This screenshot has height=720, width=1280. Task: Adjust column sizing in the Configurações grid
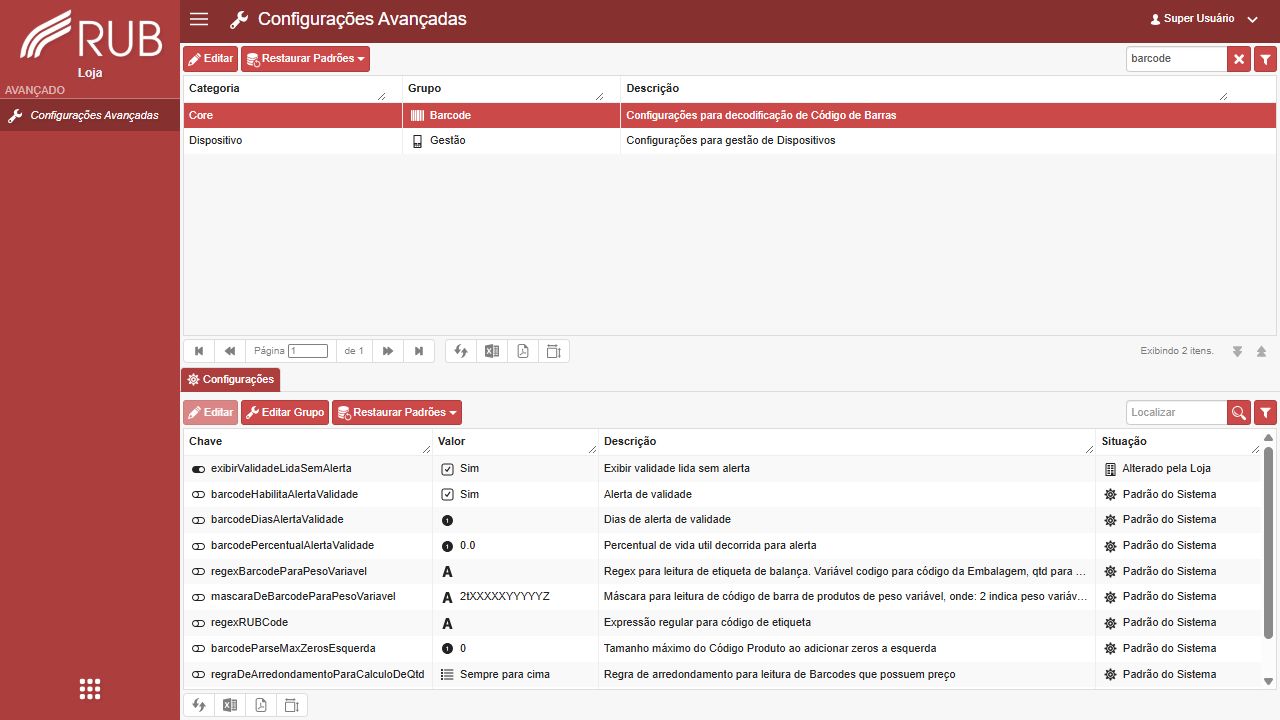[292, 705]
